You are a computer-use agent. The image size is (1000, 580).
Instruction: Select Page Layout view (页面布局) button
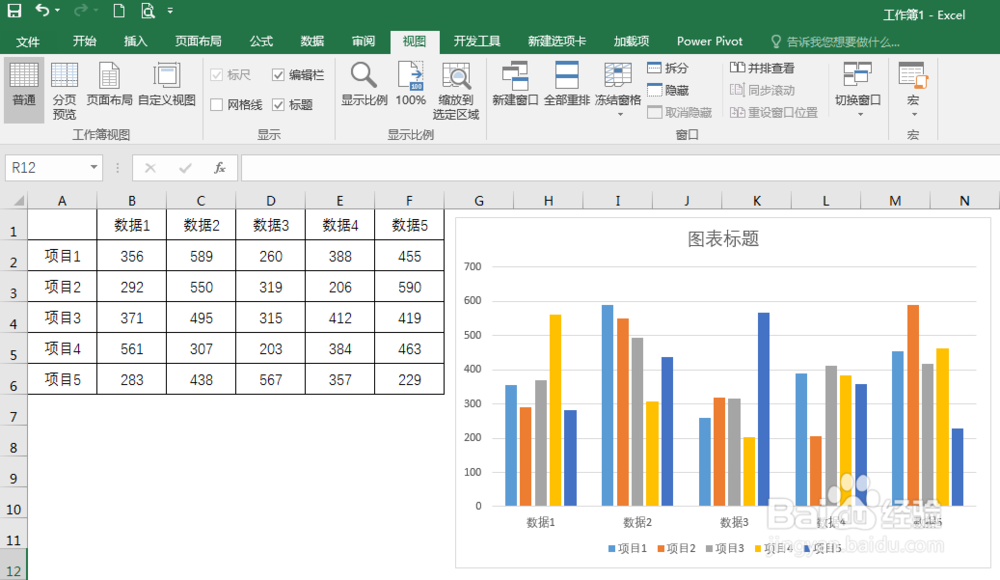click(x=109, y=84)
